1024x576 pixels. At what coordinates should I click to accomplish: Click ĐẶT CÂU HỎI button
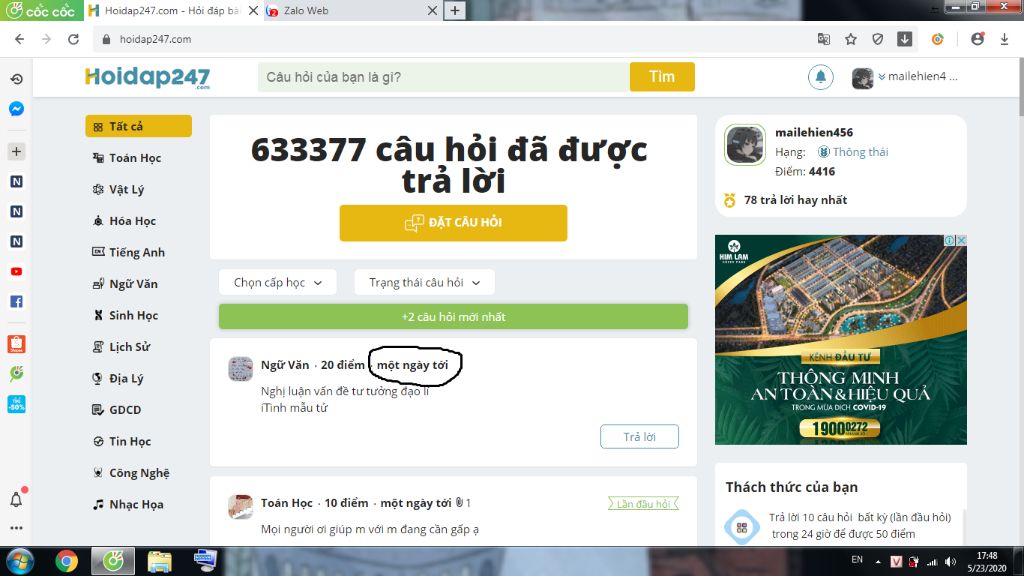[x=453, y=223]
